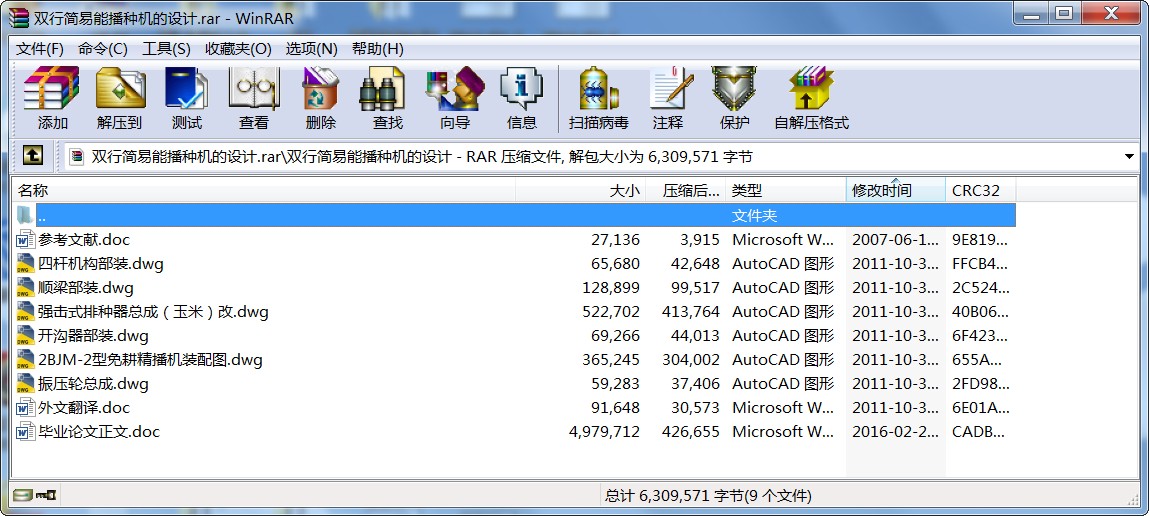Run the Test (测试) archive tool
Image resolution: width=1149 pixels, height=516 pixels.
[187, 90]
